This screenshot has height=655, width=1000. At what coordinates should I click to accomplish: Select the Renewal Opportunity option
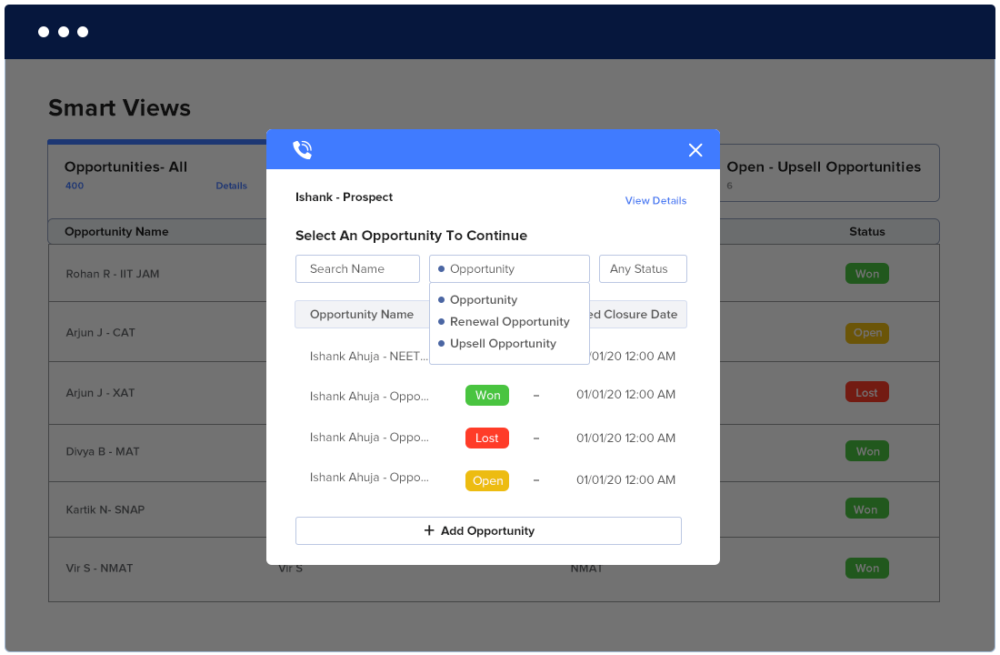coord(509,321)
